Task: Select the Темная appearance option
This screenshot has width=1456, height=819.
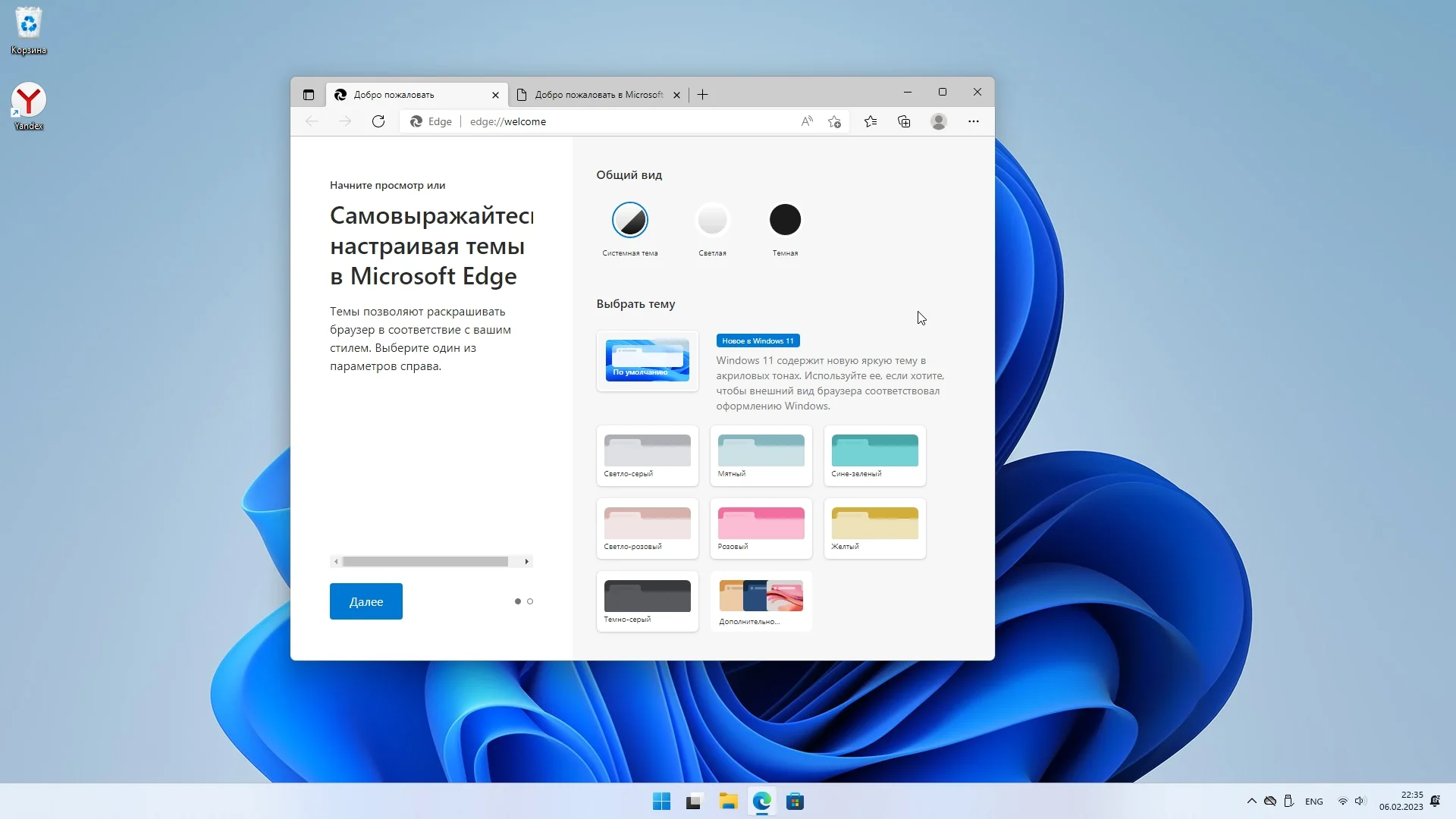Action: pyautogui.click(x=785, y=220)
